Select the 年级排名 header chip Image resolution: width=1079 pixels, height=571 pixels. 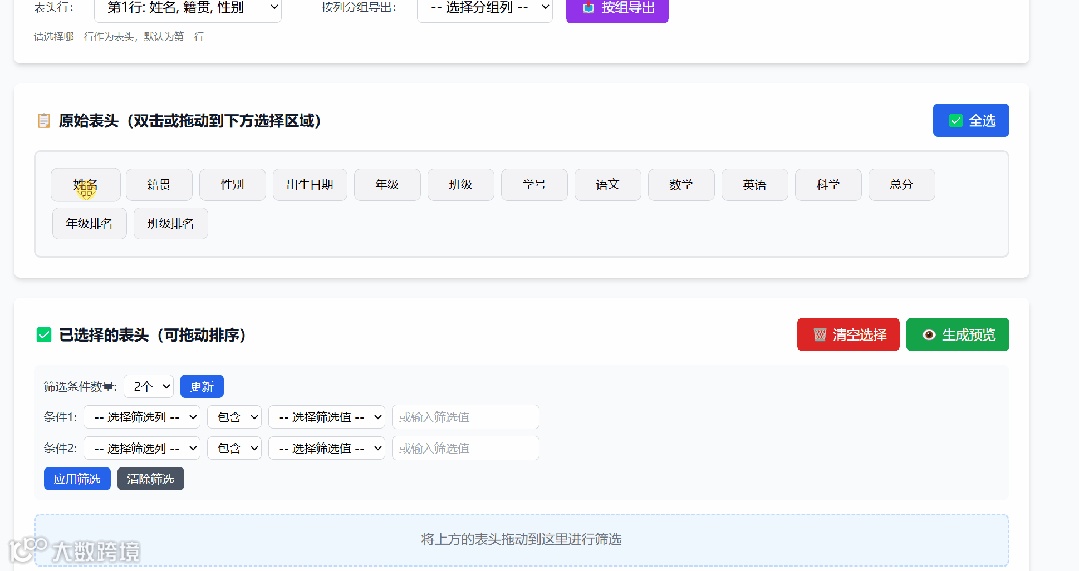point(89,224)
